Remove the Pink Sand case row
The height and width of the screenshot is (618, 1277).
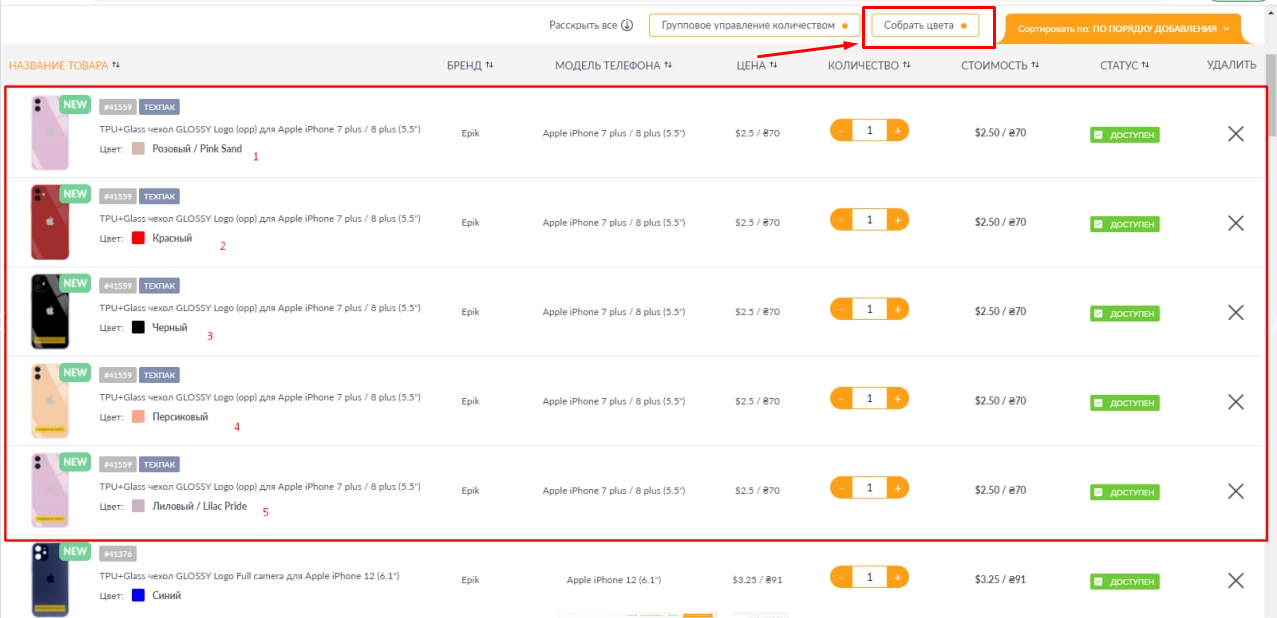point(1235,134)
